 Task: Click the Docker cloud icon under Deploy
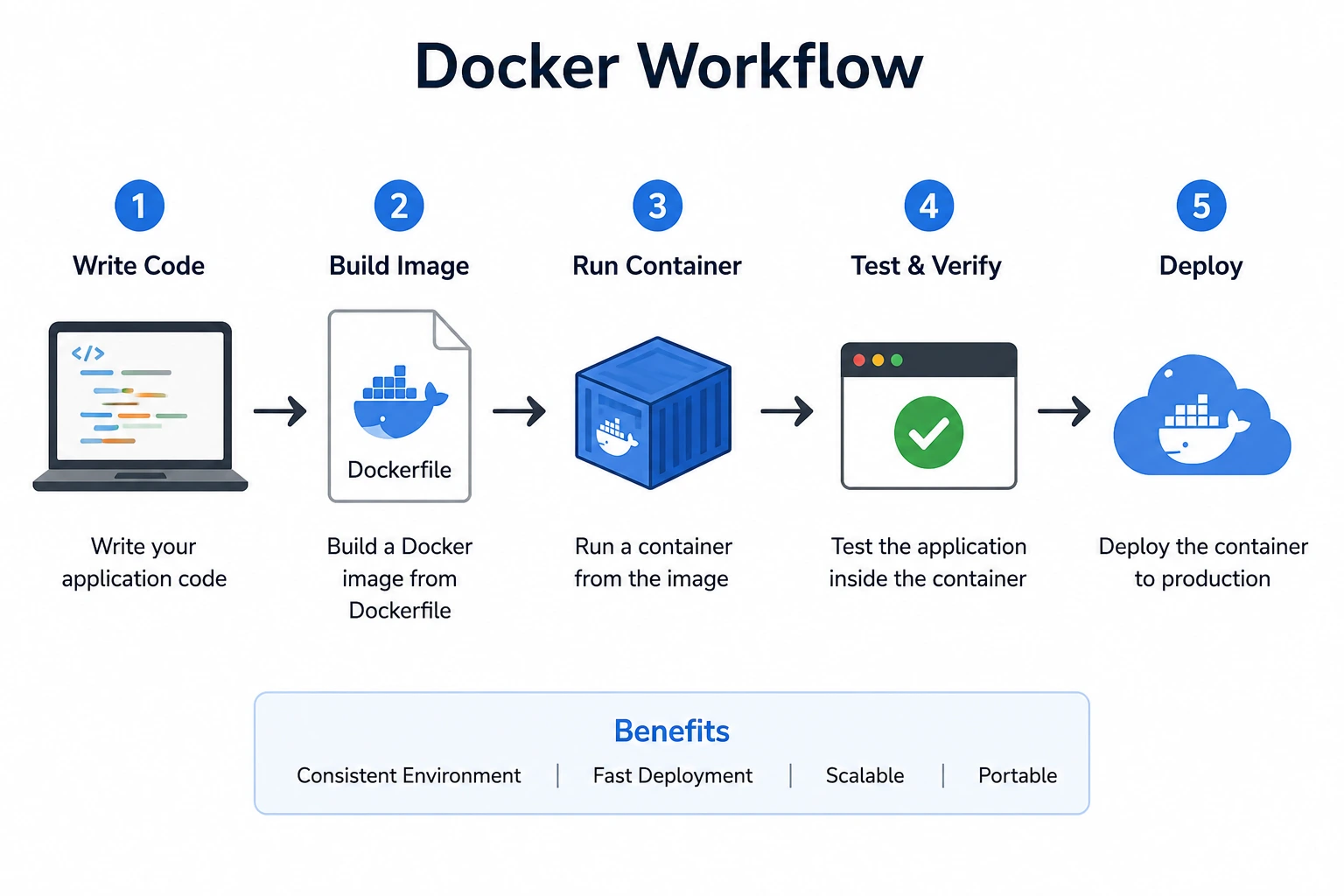point(1202,416)
